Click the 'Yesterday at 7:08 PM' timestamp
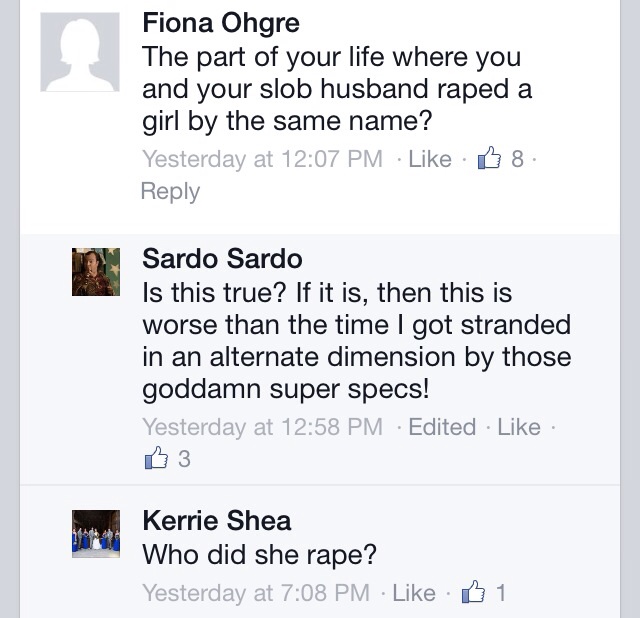This screenshot has width=640, height=618. 256,593
